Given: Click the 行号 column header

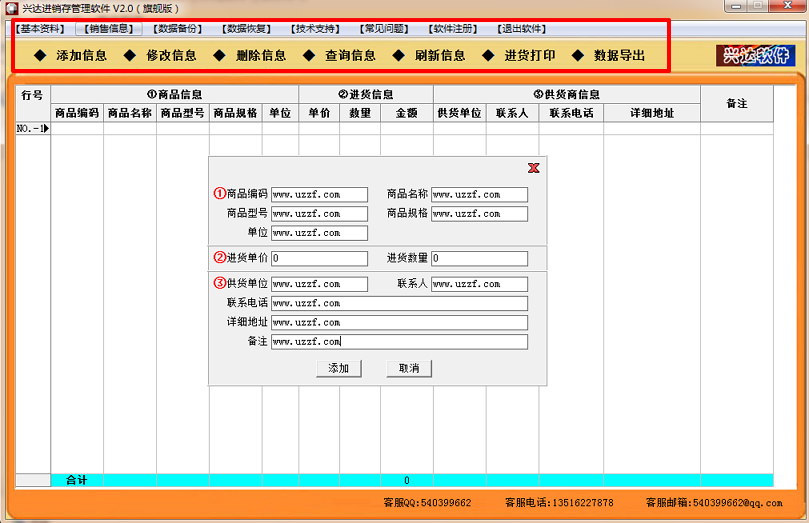Looking at the screenshot, I should tap(33, 104).
